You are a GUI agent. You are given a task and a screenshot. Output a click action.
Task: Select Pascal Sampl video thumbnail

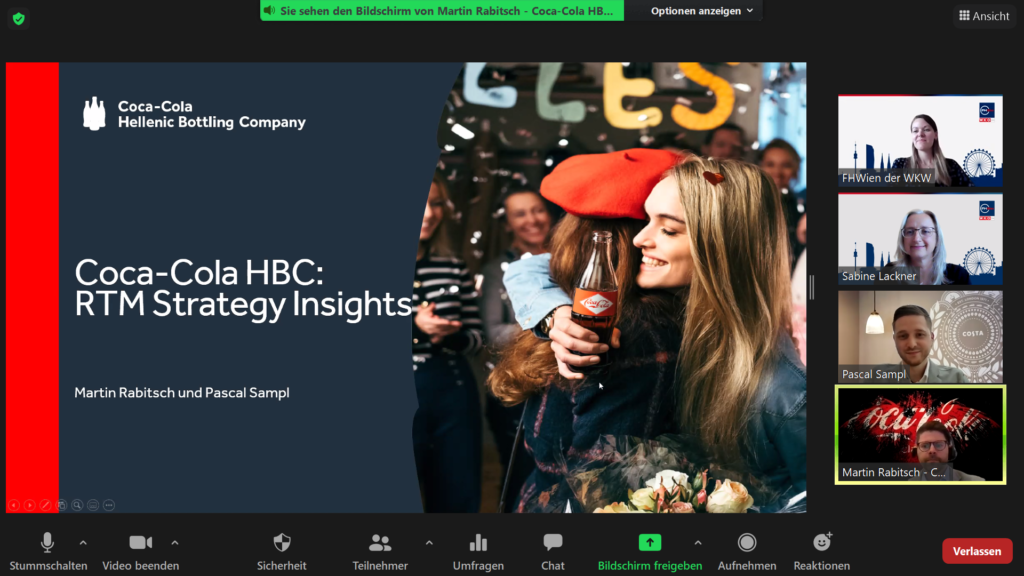pyautogui.click(x=920, y=337)
